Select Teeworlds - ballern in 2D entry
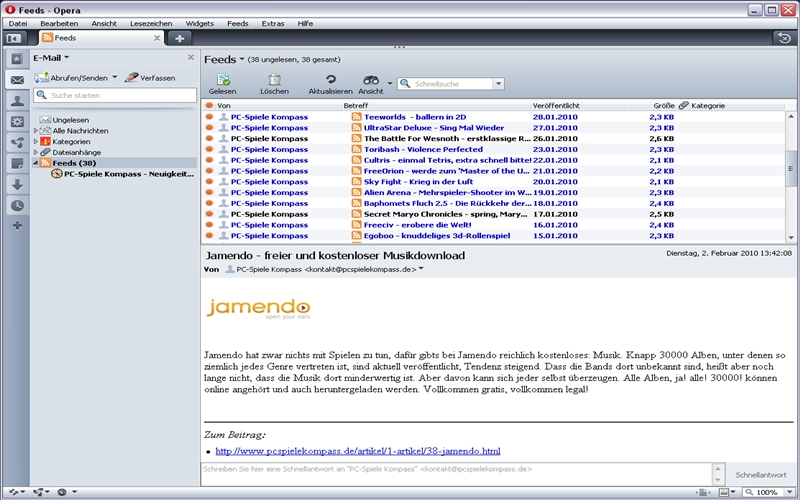 pyautogui.click(x=415, y=117)
